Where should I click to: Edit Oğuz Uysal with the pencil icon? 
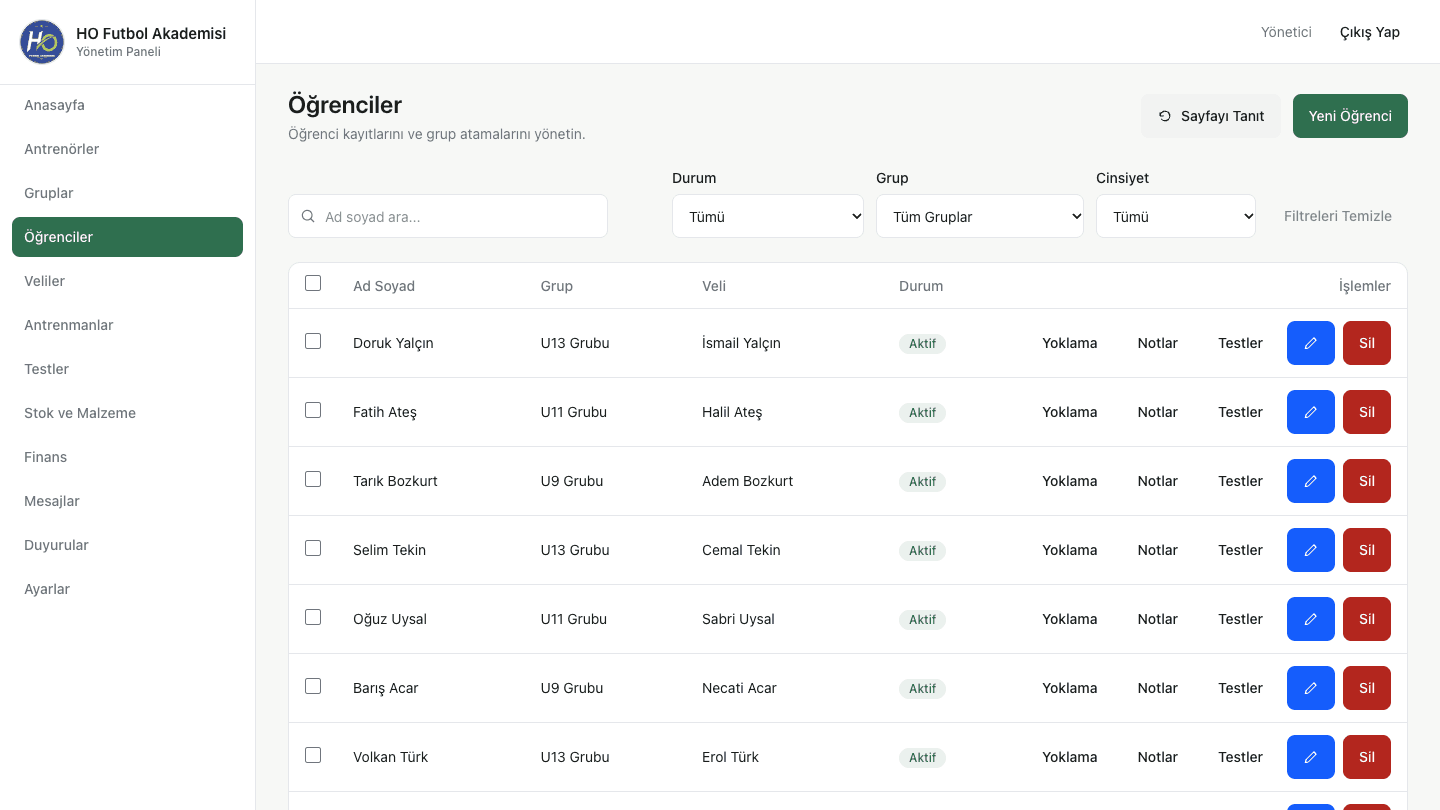(1311, 619)
